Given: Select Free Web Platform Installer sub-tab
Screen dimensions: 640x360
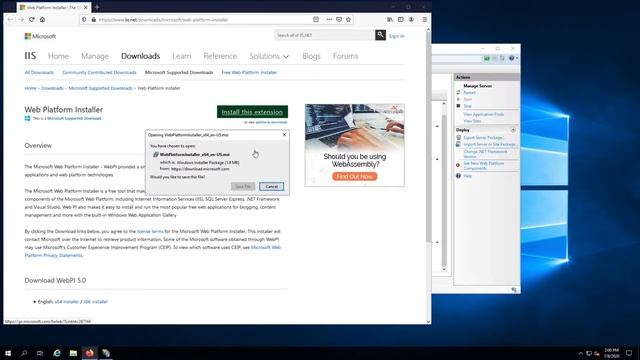Looking at the screenshot, I should pyautogui.click(x=249, y=72).
